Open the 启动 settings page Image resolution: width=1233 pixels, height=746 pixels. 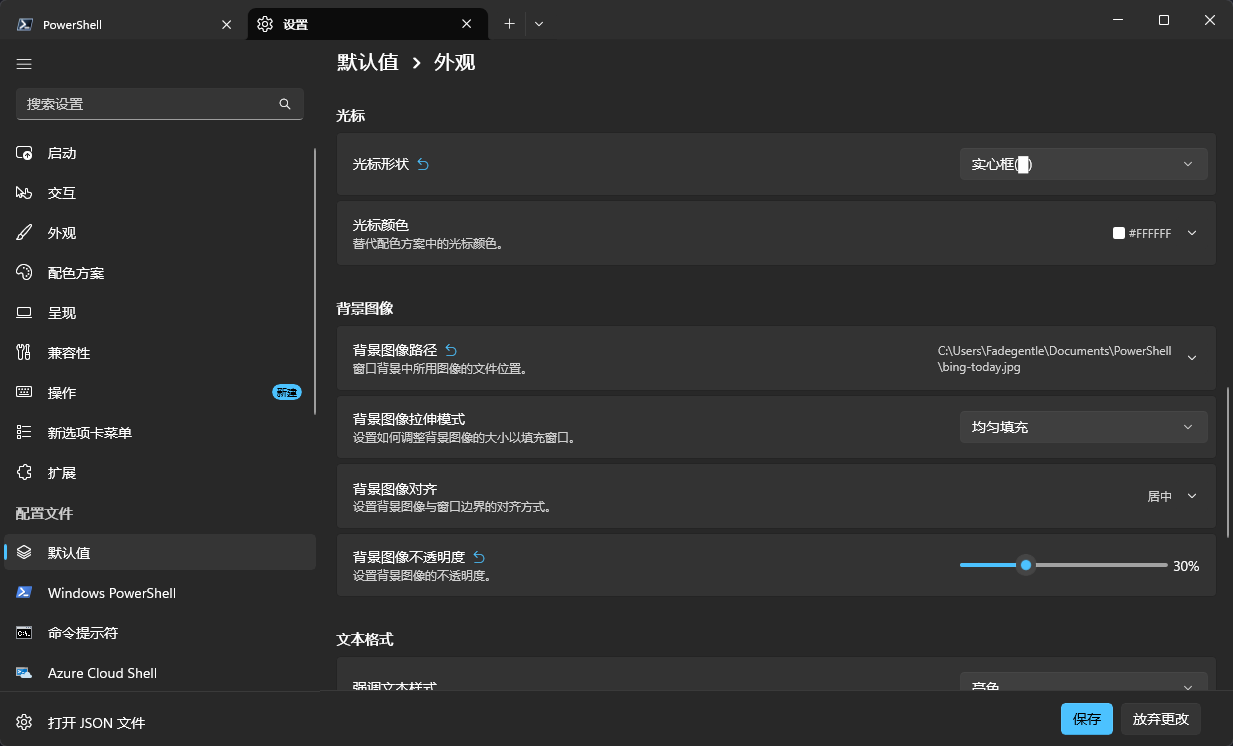[62, 153]
